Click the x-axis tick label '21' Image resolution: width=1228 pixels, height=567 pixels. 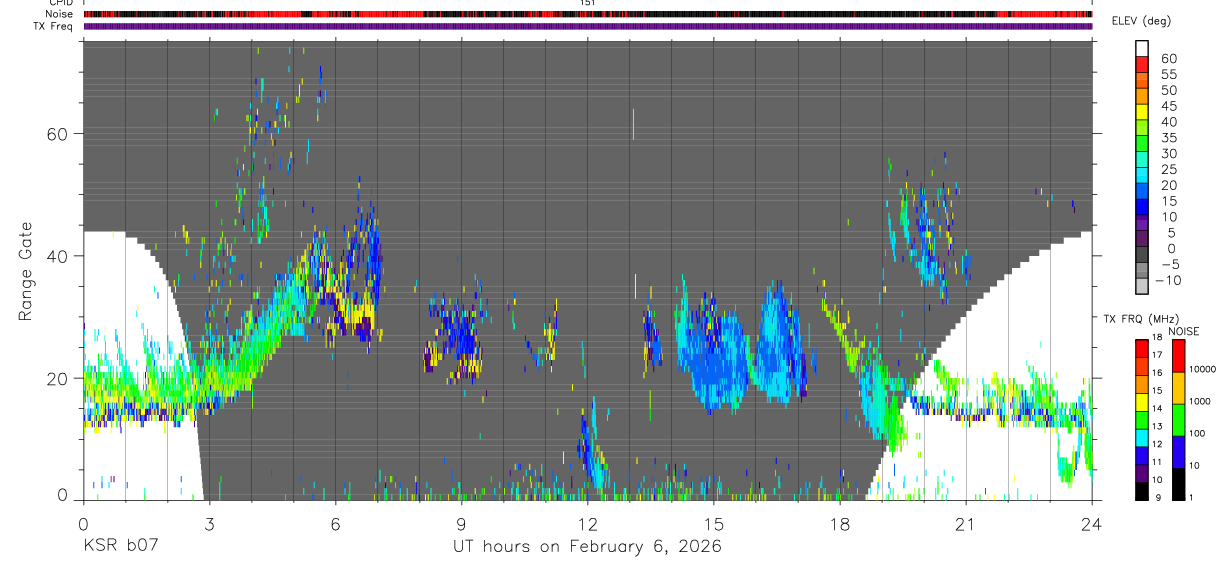point(965,524)
